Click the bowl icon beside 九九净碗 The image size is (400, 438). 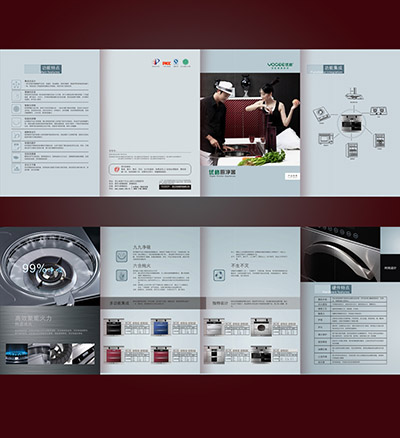122,256
